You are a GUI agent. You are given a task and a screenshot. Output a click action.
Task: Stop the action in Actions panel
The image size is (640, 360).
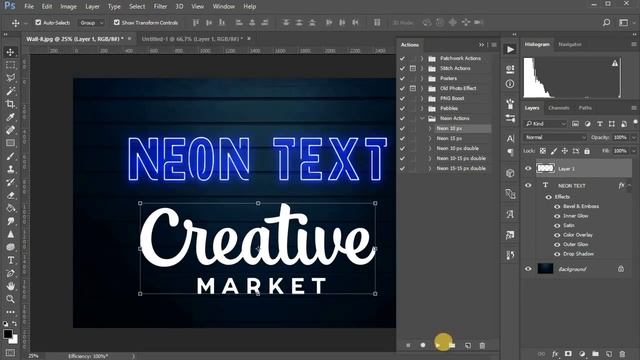click(408, 345)
